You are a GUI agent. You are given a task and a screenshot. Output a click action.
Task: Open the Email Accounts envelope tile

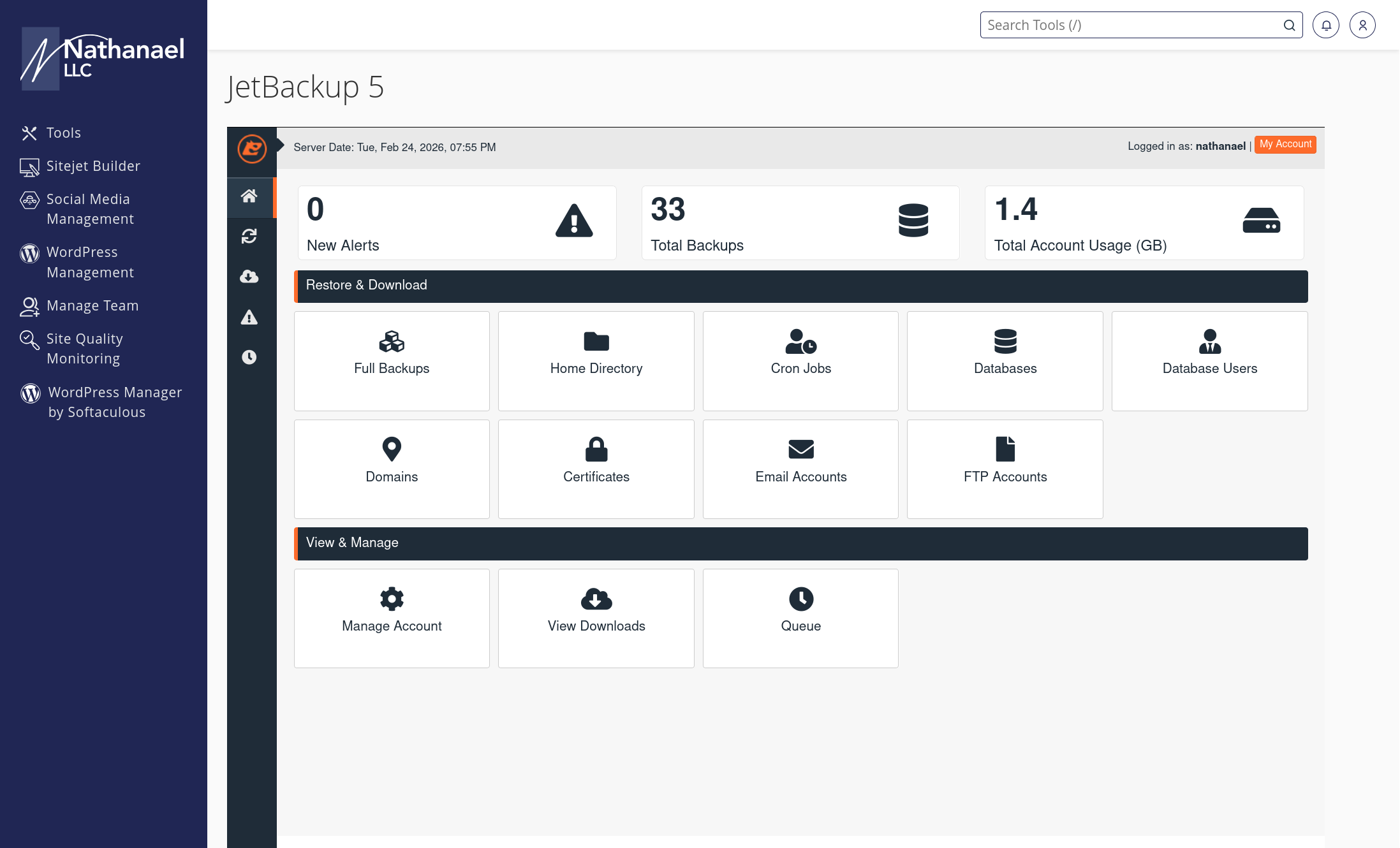(x=800, y=469)
